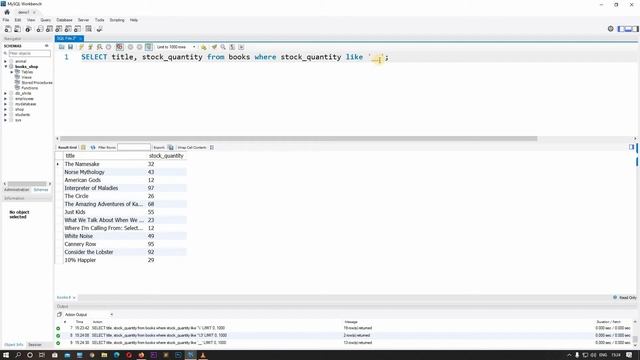Create a new SQL tab from main toolbar
Image resolution: width=640 pixels, height=360 pixels.
coord(8,29)
